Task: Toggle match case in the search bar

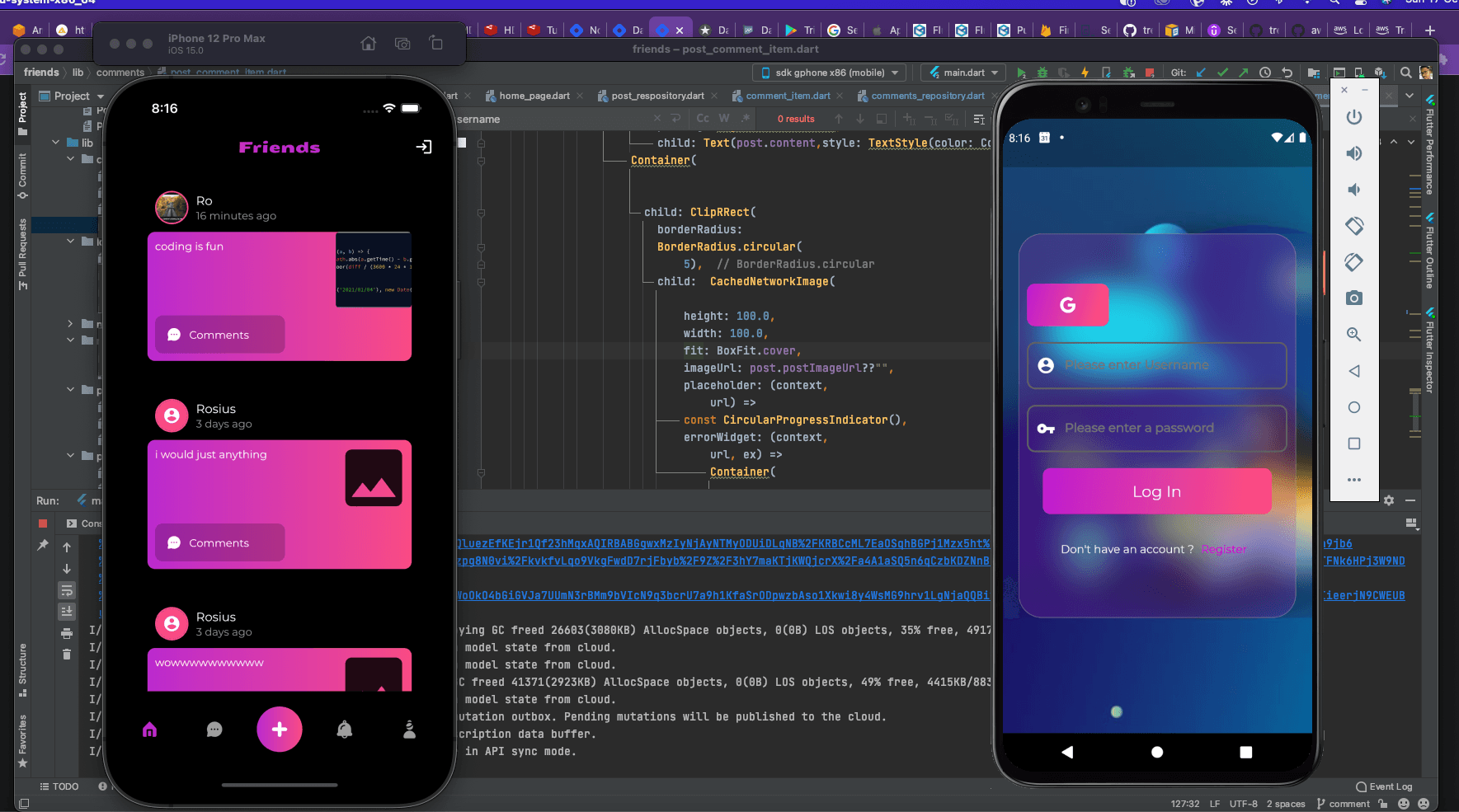Action: coord(702,118)
